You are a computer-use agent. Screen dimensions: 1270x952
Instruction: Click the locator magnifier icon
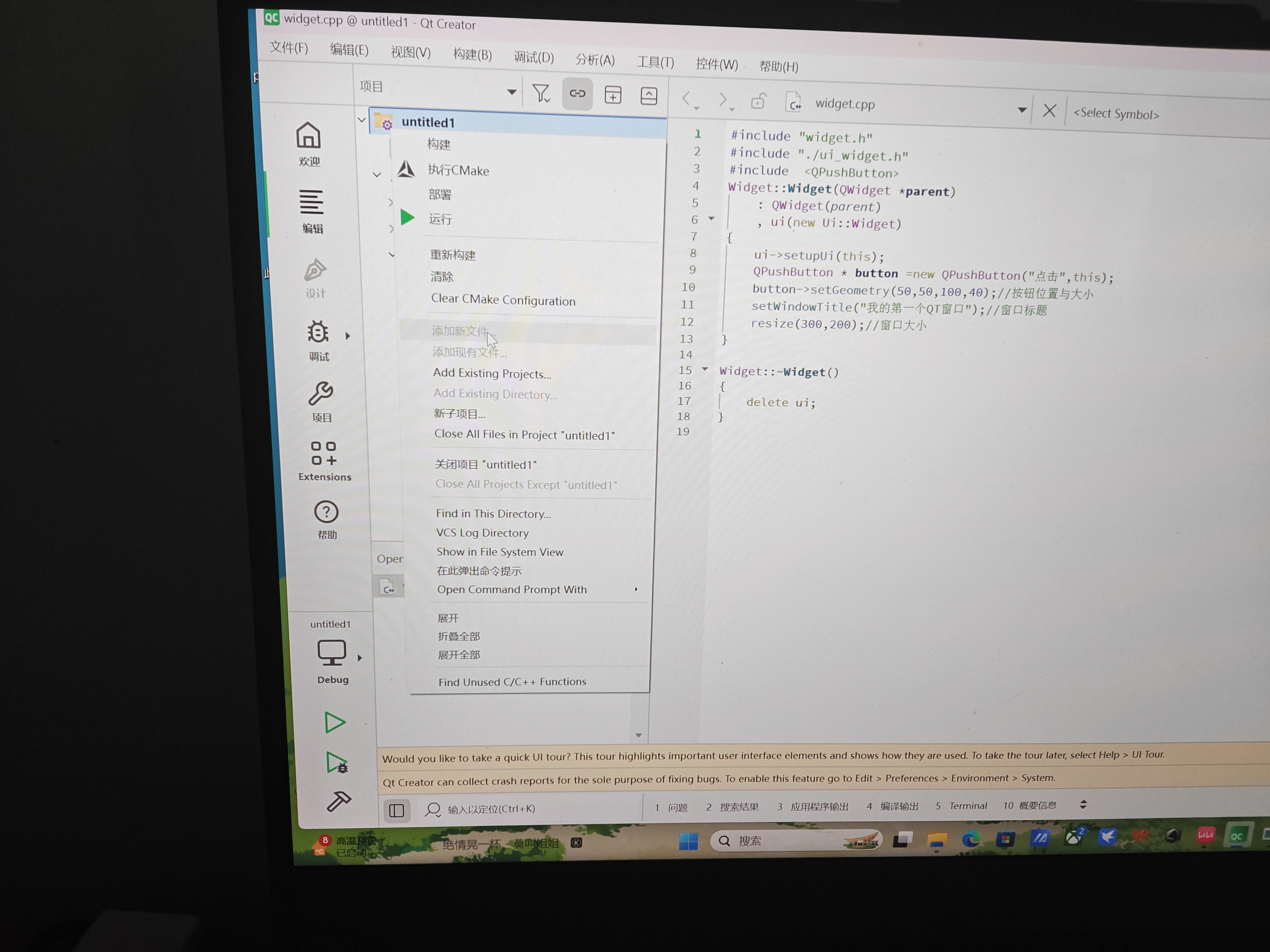(432, 810)
